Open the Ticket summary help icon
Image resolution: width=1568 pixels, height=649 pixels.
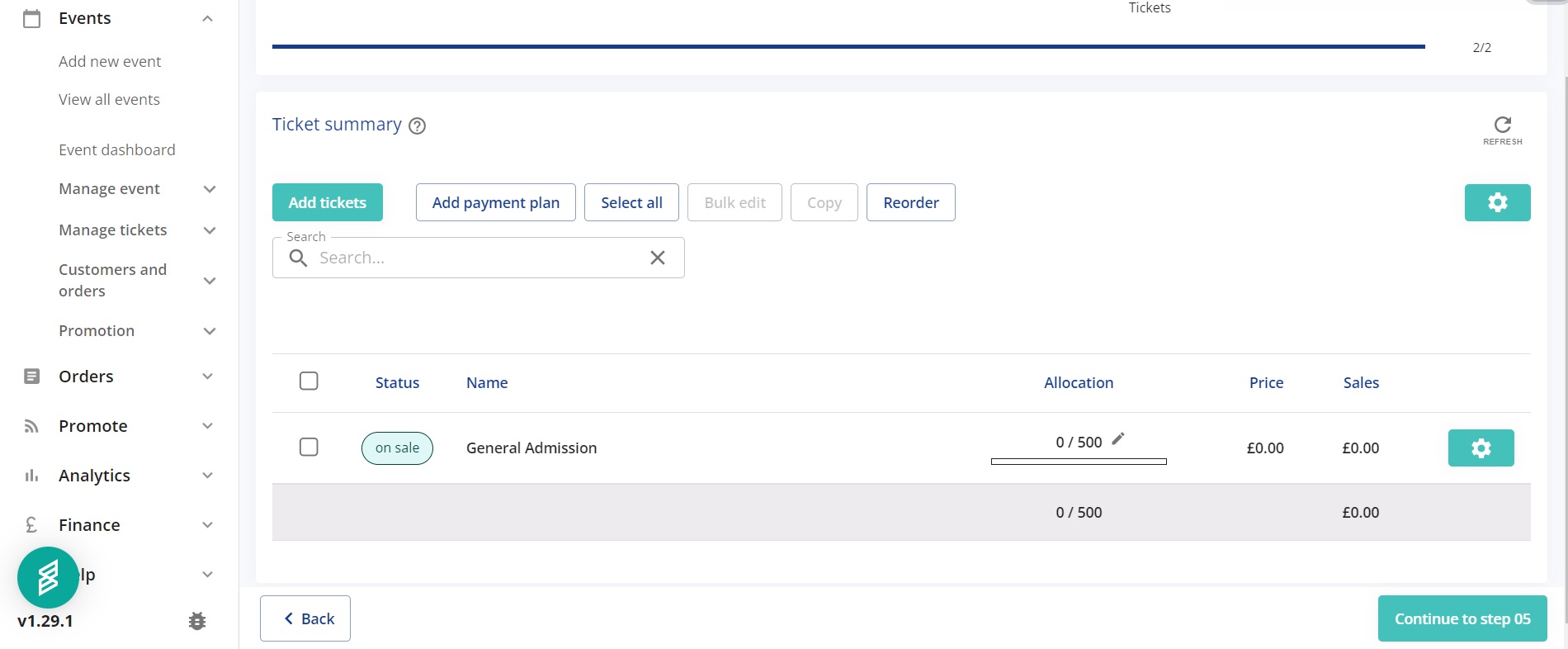click(x=418, y=126)
